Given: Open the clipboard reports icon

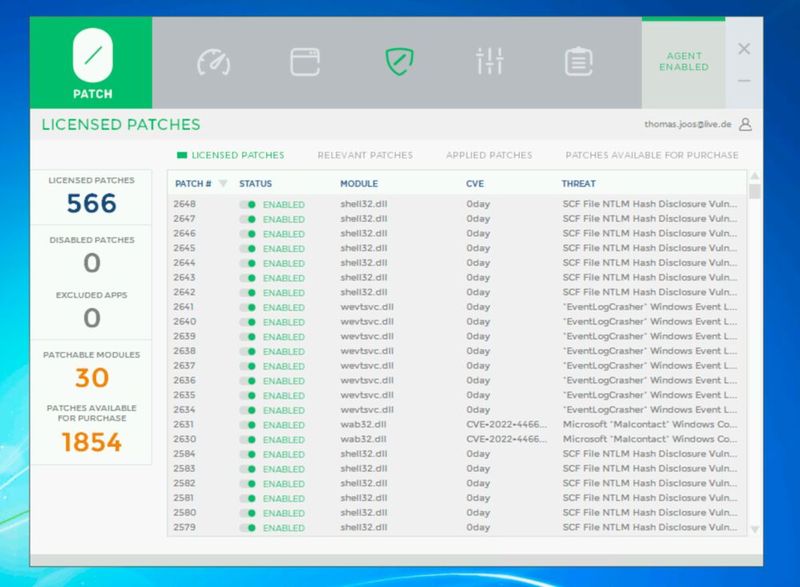Looking at the screenshot, I should (576, 60).
